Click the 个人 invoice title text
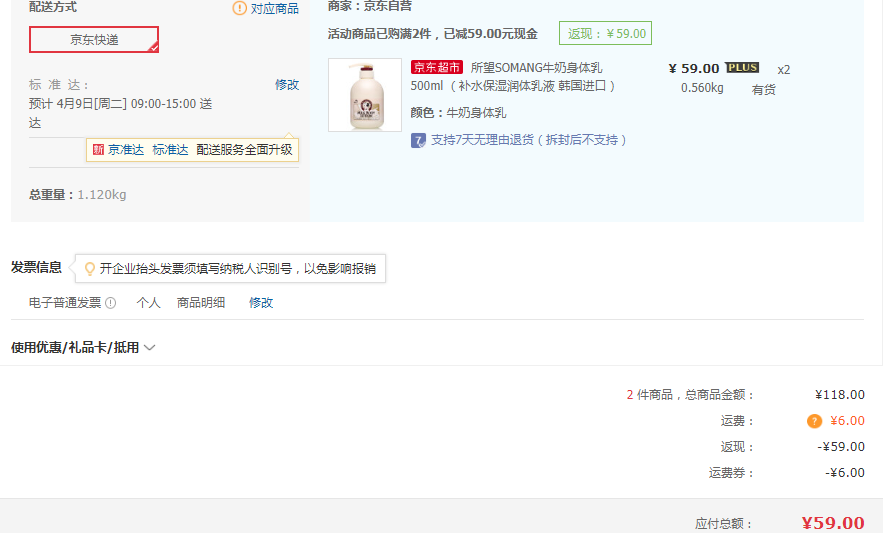 click(x=148, y=303)
